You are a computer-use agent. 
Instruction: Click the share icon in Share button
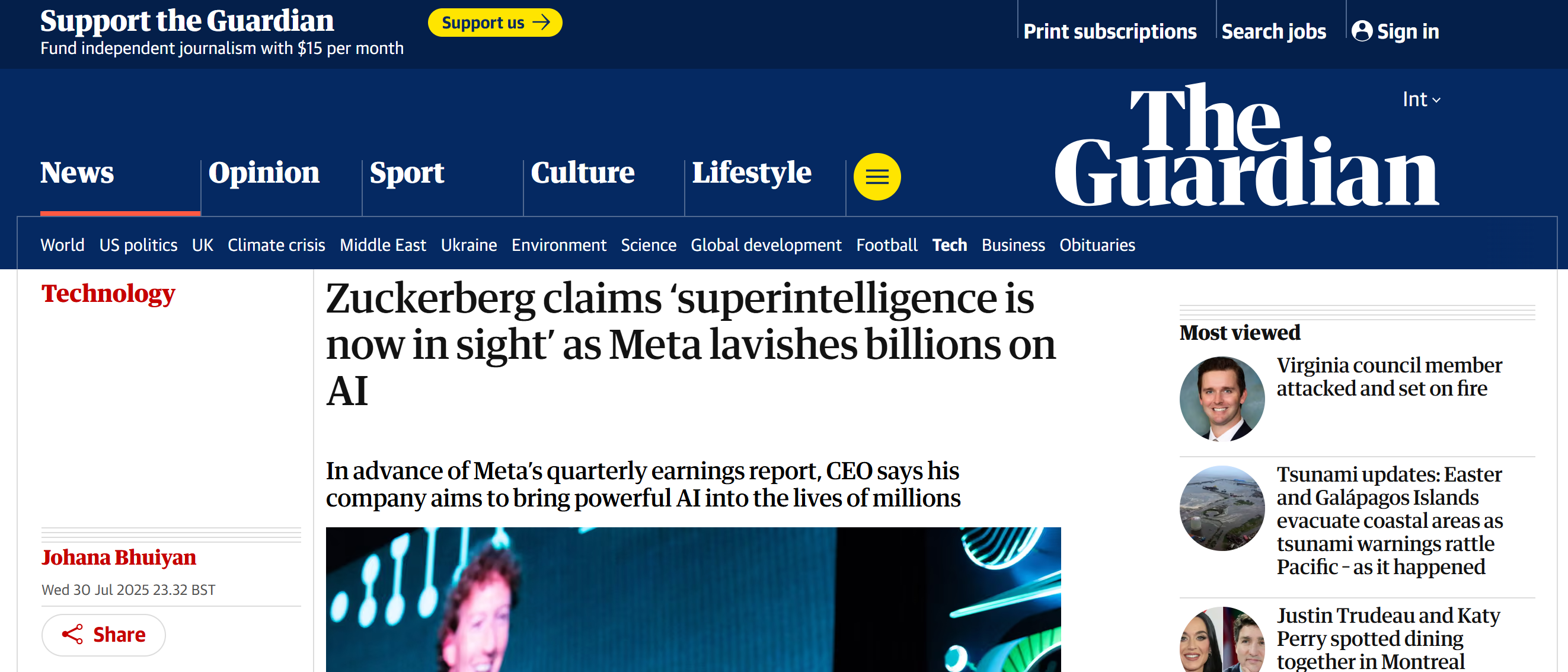point(72,634)
